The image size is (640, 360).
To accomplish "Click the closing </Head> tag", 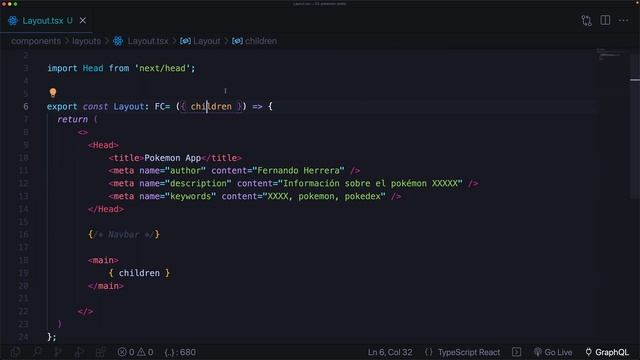I will coord(106,209).
